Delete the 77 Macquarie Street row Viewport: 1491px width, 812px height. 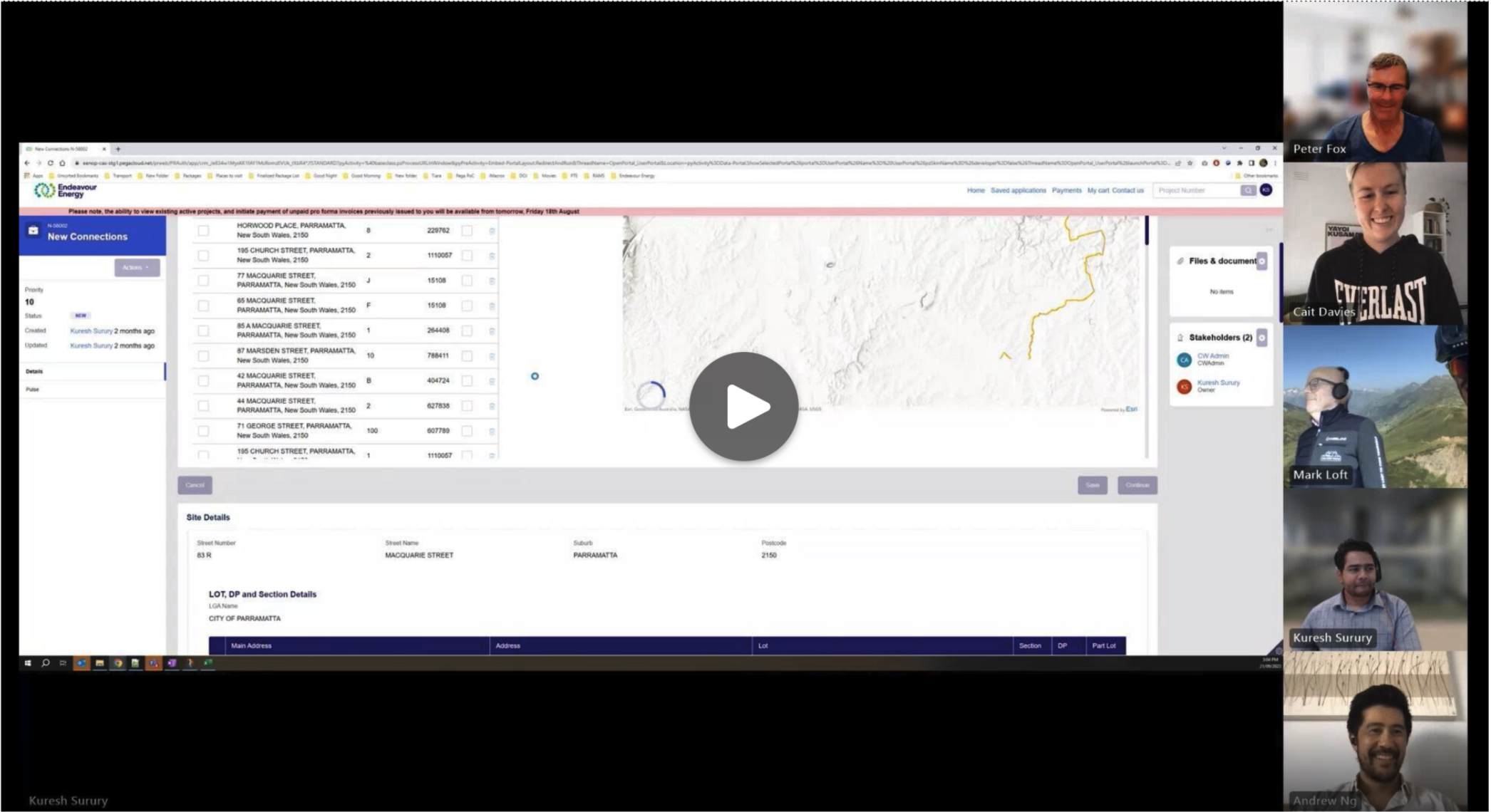(492, 281)
